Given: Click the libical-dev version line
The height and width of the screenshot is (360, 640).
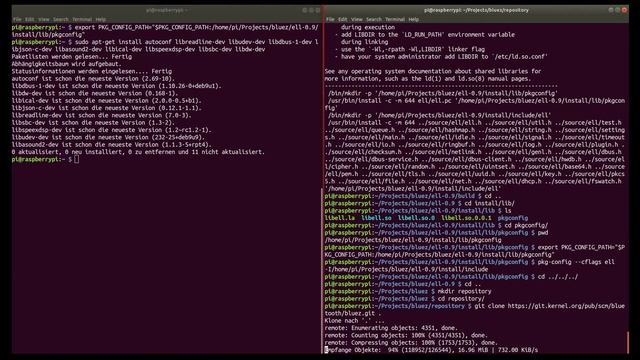Looking at the screenshot, I should (106, 100).
